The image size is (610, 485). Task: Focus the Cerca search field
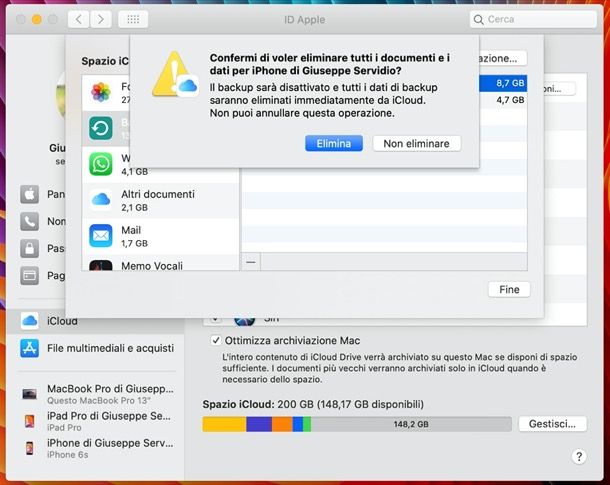coord(533,19)
